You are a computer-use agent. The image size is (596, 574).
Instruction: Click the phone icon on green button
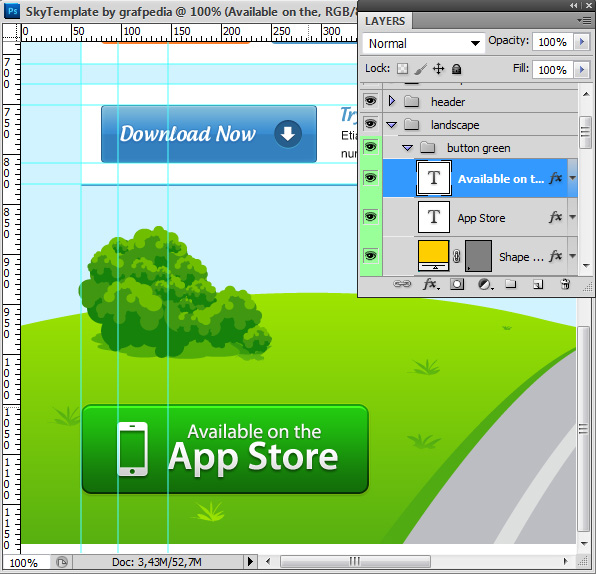[x=132, y=449]
